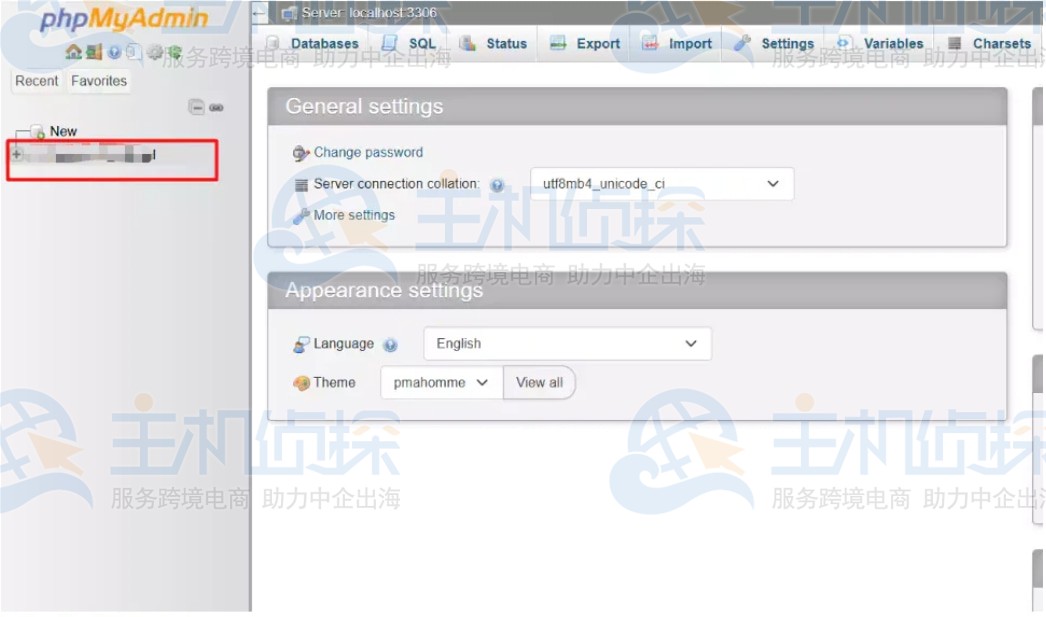
Task: Open the Favorites tables tab
Action: pyautogui.click(x=99, y=81)
